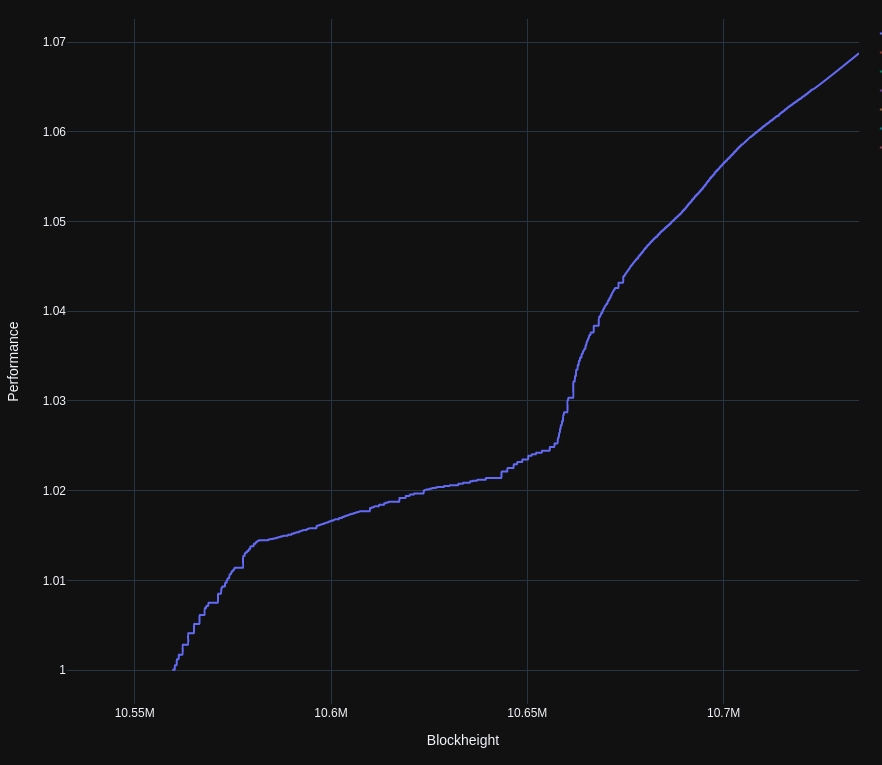
Task: Select the pink legend trace marker
Action: (880, 147)
